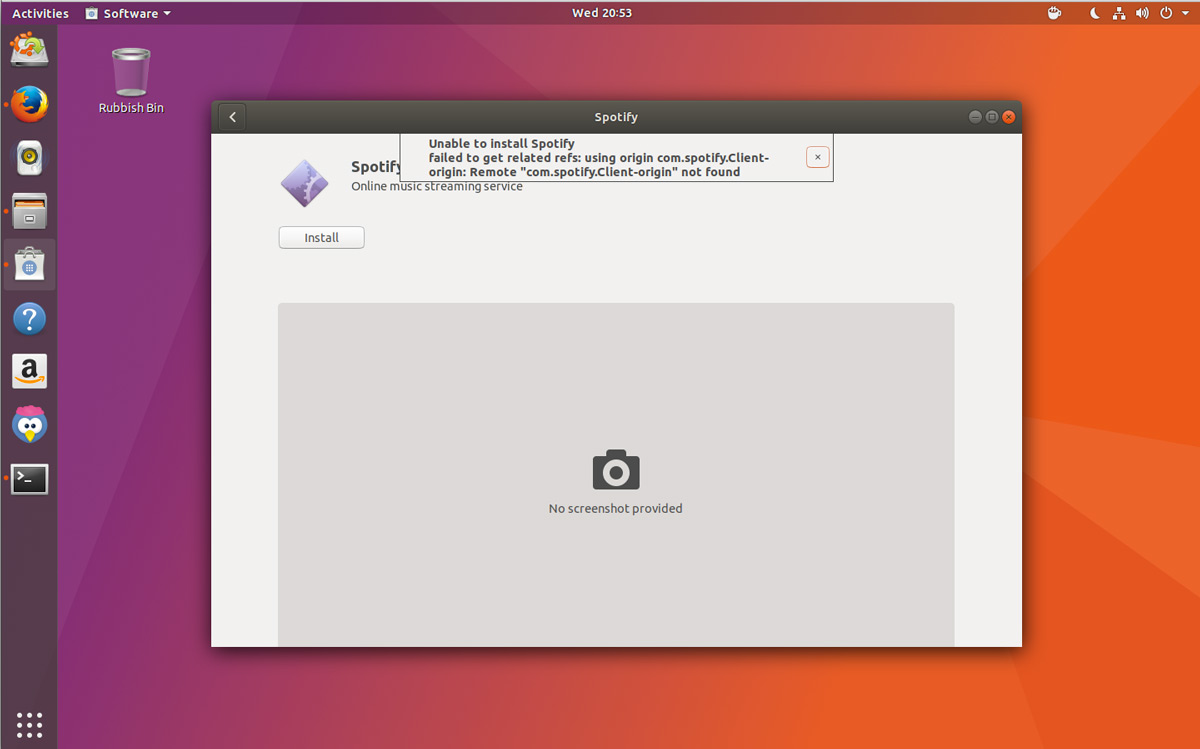
Task: Dismiss the Unable to install Spotify notification
Action: coord(817,157)
